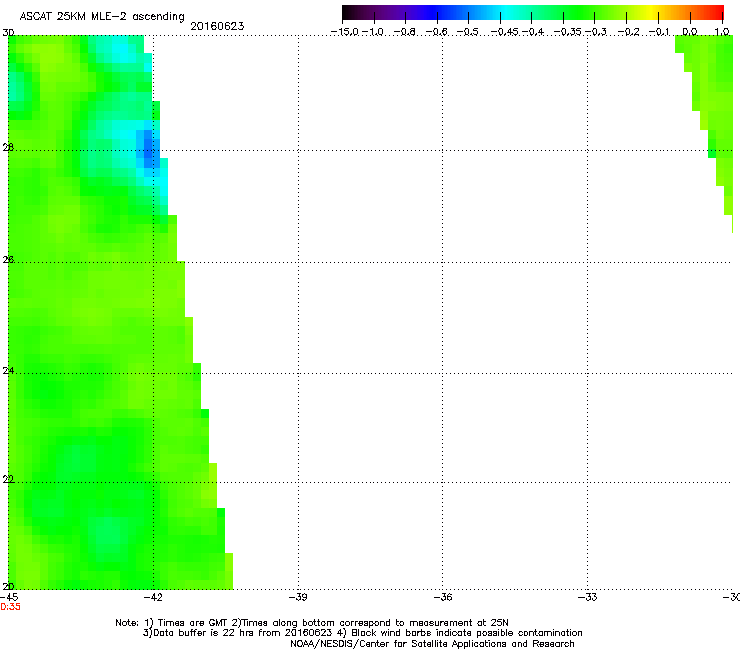
Task: Click the colorbar label -0.45
Action: (x=505, y=32)
